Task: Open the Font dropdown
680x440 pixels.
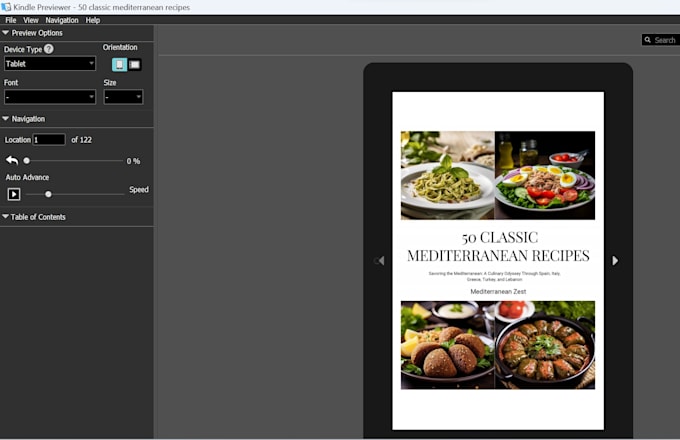Action: click(x=50, y=97)
